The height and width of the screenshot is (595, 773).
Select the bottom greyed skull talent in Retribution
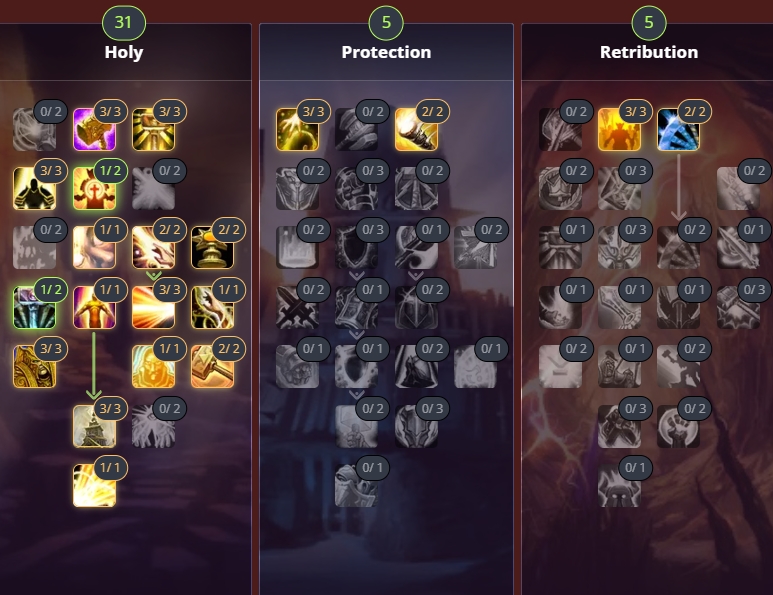pos(619,486)
